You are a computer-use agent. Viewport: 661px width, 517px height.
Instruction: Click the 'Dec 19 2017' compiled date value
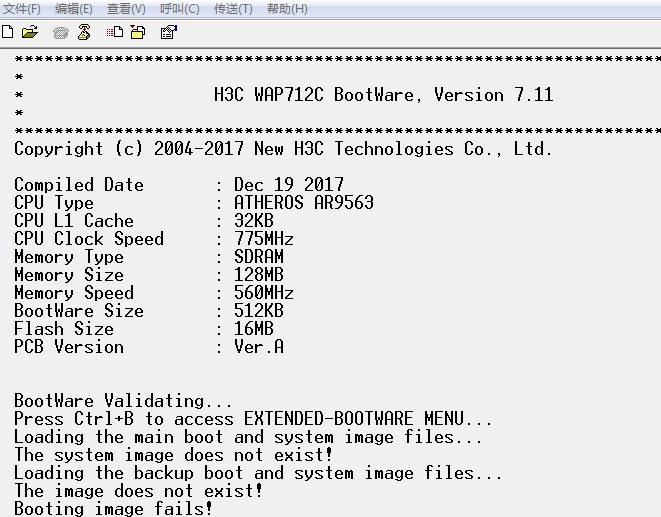[289, 185]
